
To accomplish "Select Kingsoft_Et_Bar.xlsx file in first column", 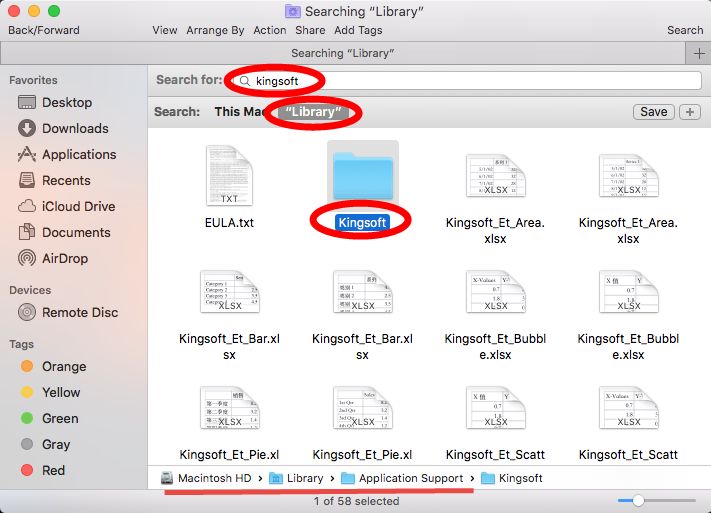I will (x=229, y=292).
